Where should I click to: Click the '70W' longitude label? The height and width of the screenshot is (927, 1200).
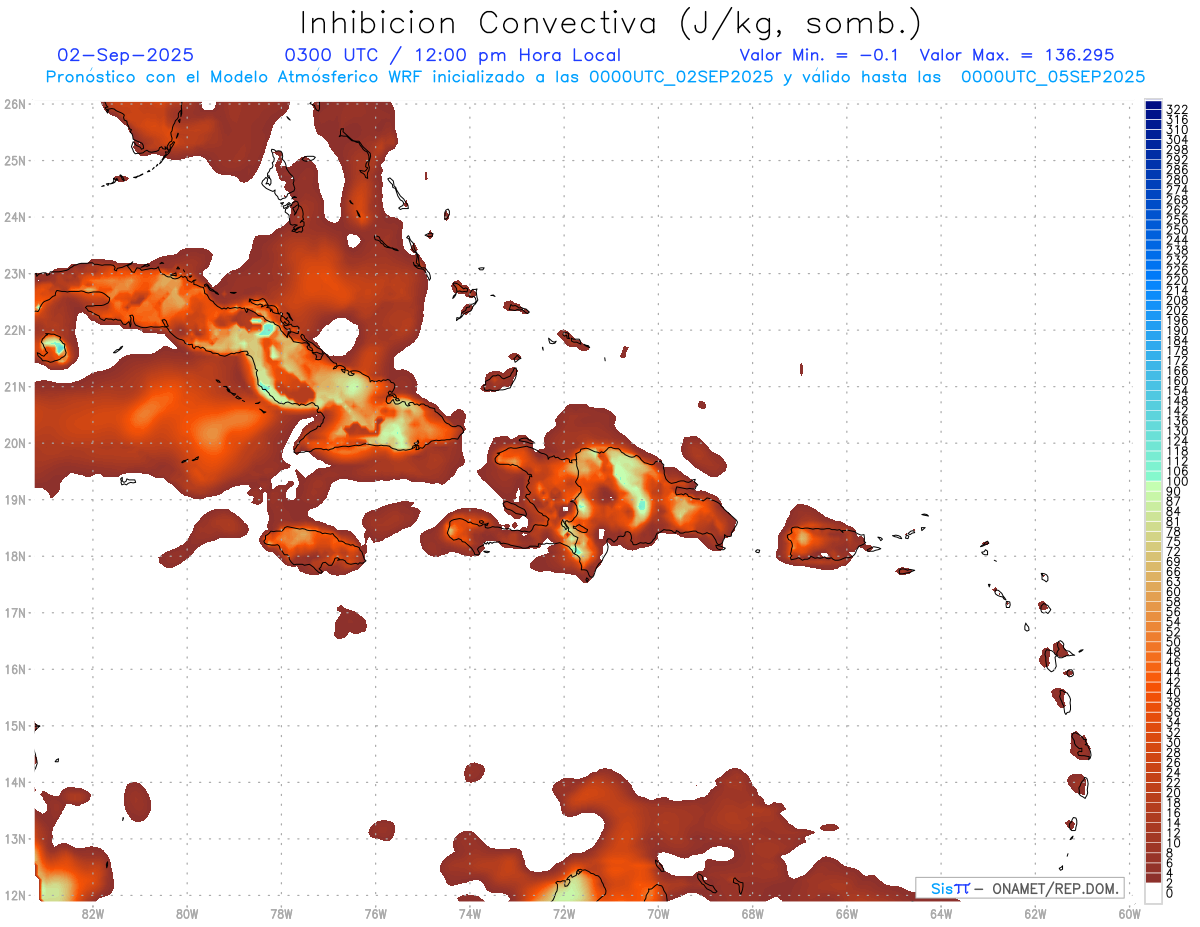point(658,913)
